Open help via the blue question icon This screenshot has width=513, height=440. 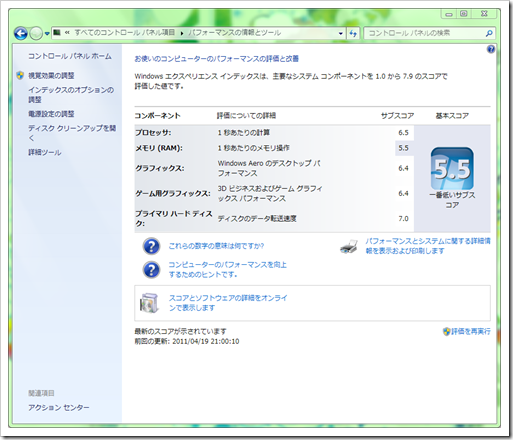pos(491,49)
